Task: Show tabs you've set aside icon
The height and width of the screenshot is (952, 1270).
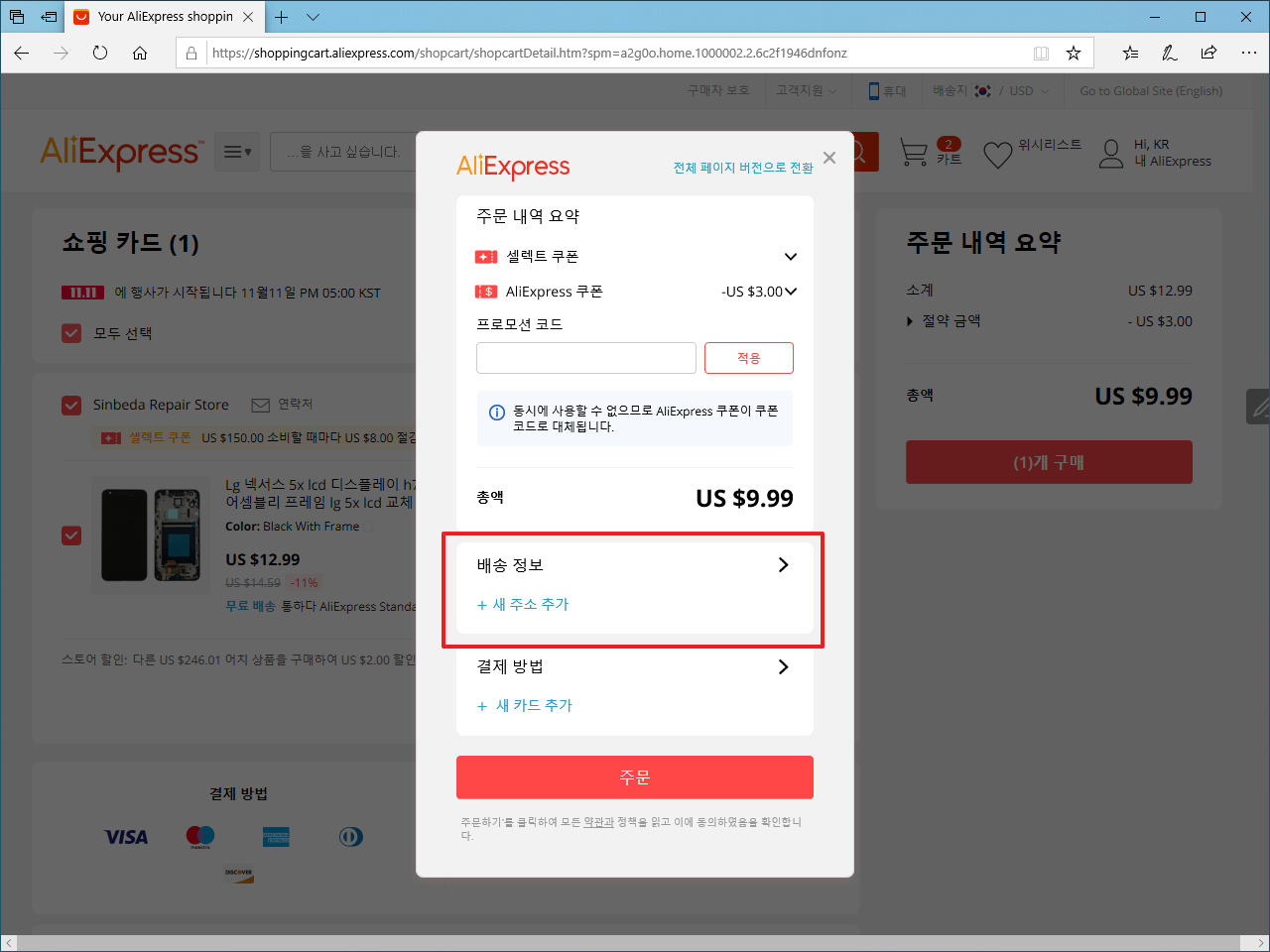Action: tap(17, 17)
